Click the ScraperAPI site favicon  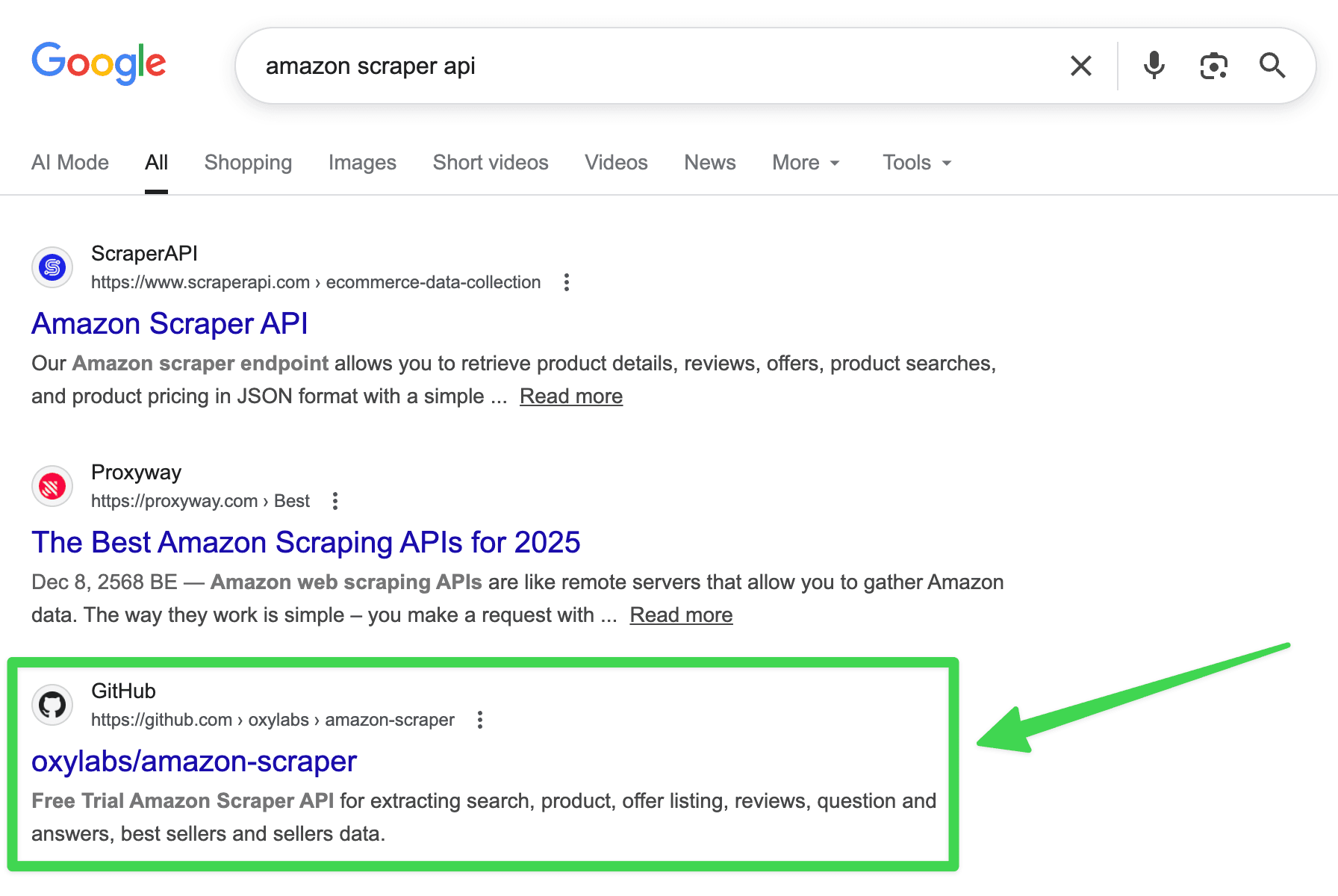pos(52,267)
